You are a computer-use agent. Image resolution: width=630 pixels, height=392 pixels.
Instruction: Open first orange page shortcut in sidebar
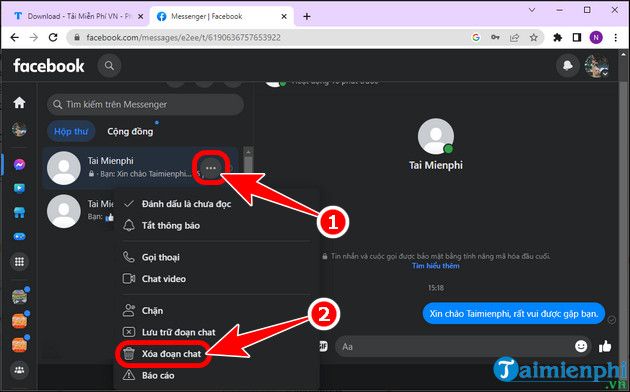[x=19, y=321]
